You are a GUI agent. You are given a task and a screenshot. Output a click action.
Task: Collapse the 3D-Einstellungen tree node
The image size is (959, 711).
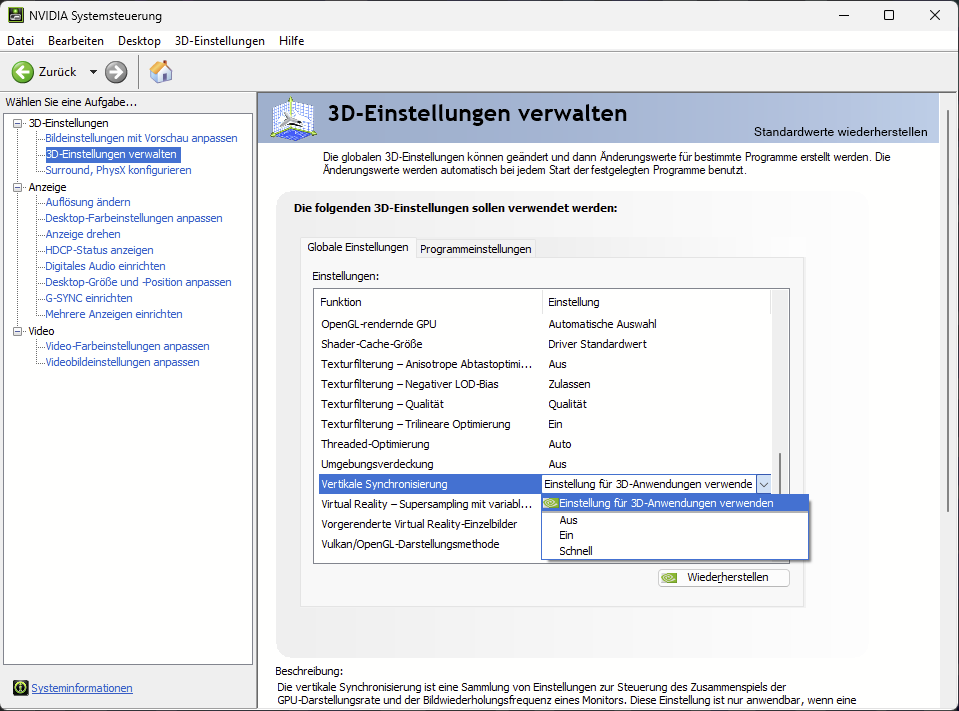point(18,123)
